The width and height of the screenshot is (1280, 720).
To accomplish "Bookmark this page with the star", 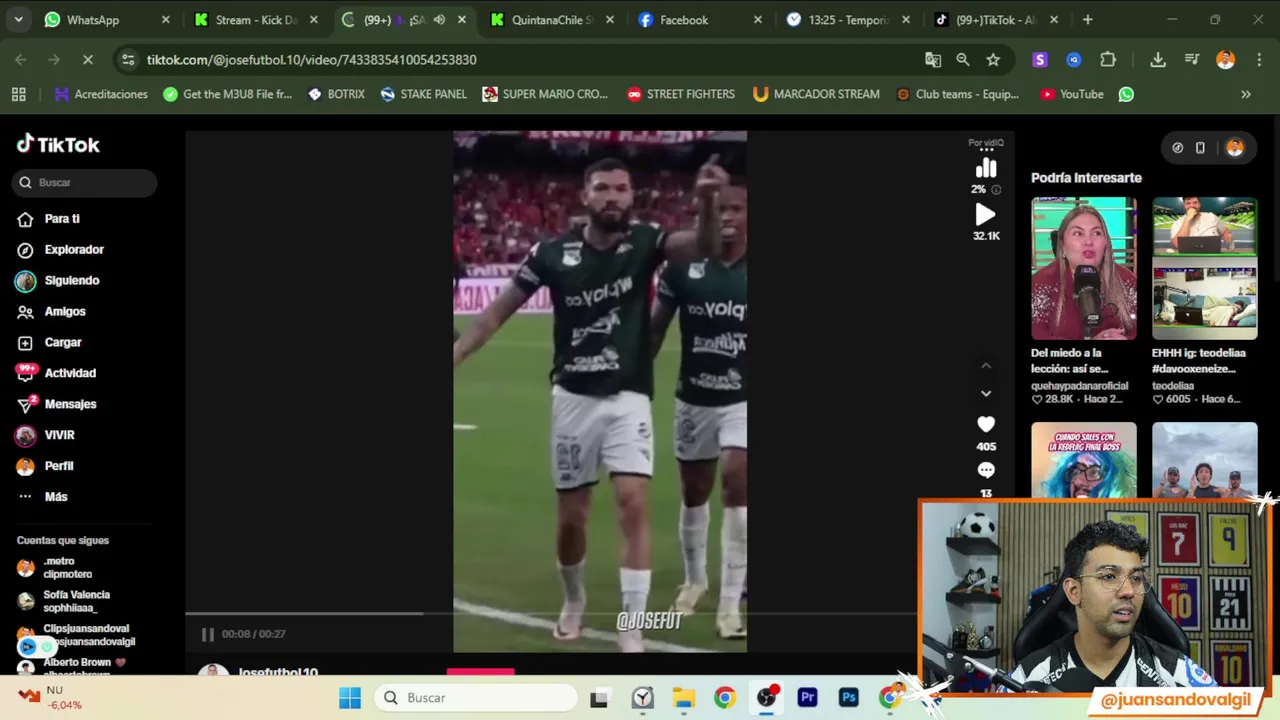I will pos(993,60).
